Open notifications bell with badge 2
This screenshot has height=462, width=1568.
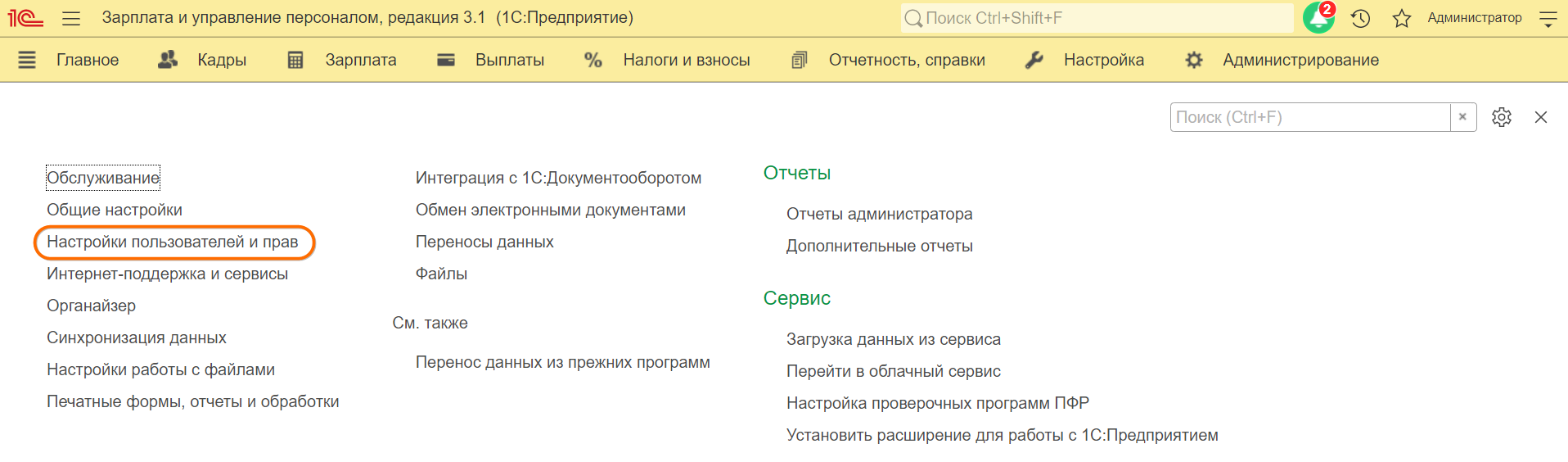[1318, 17]
